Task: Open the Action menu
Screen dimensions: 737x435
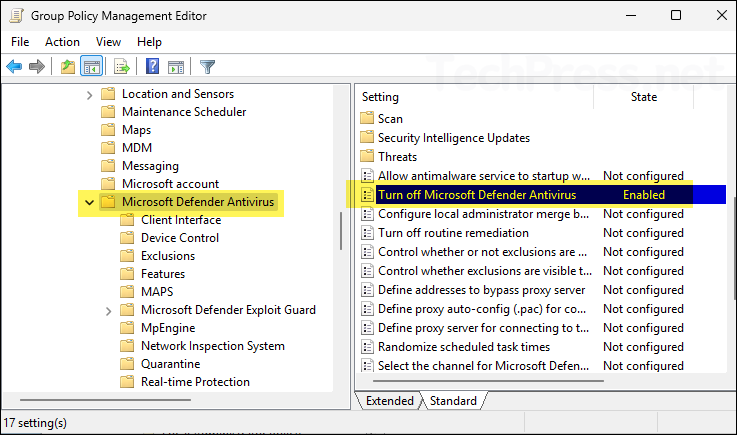Action: point(62,42)
